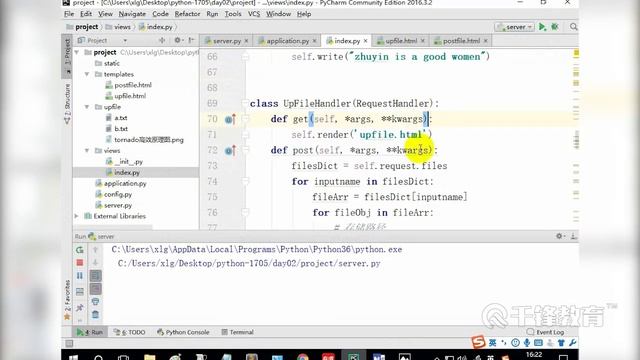Click the red Stop process icon
640x360 pixels.
(x=80, y=262)
